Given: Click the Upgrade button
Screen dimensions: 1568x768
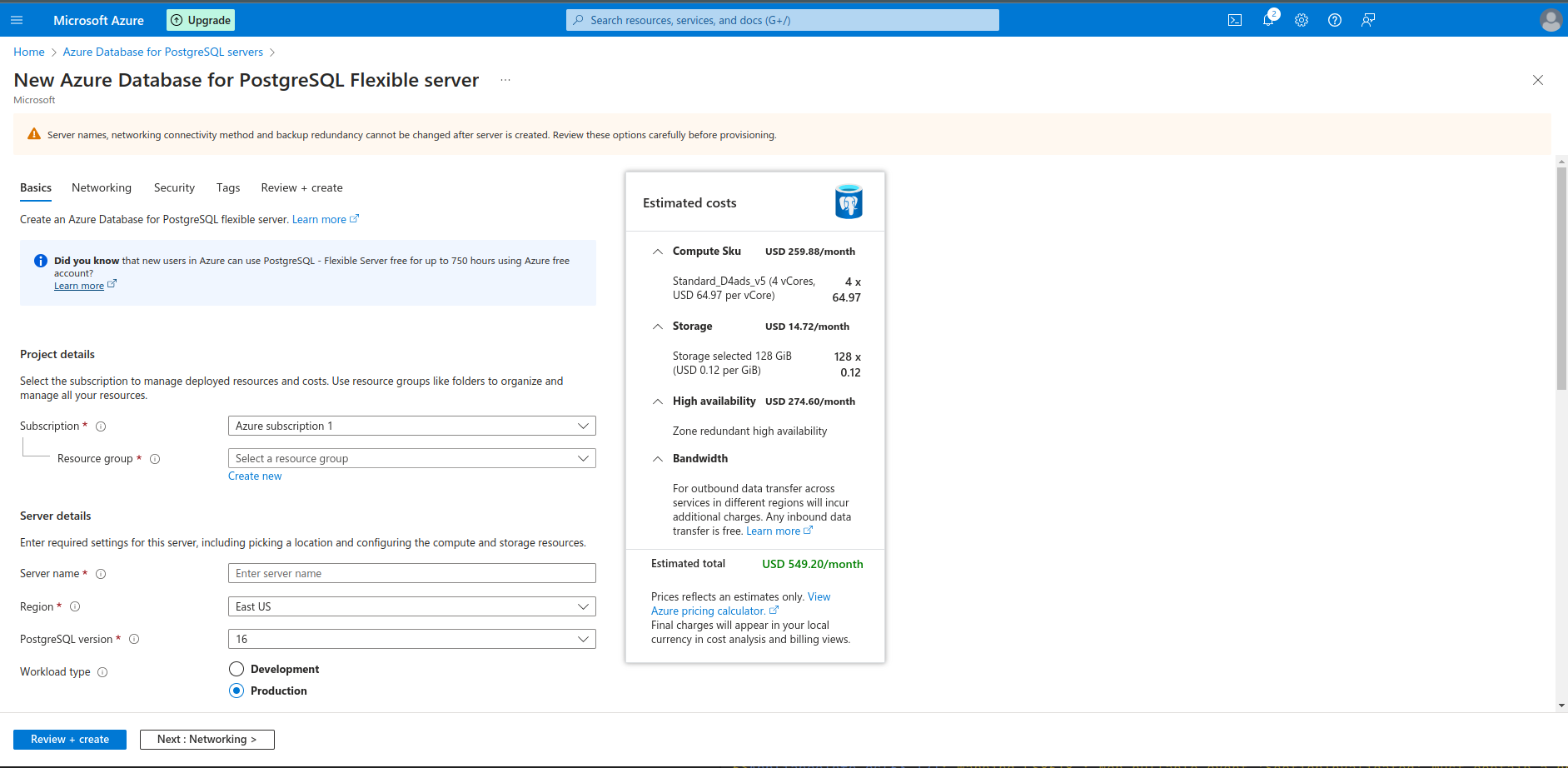Looking at the screenshot, I should pos(201,20).
